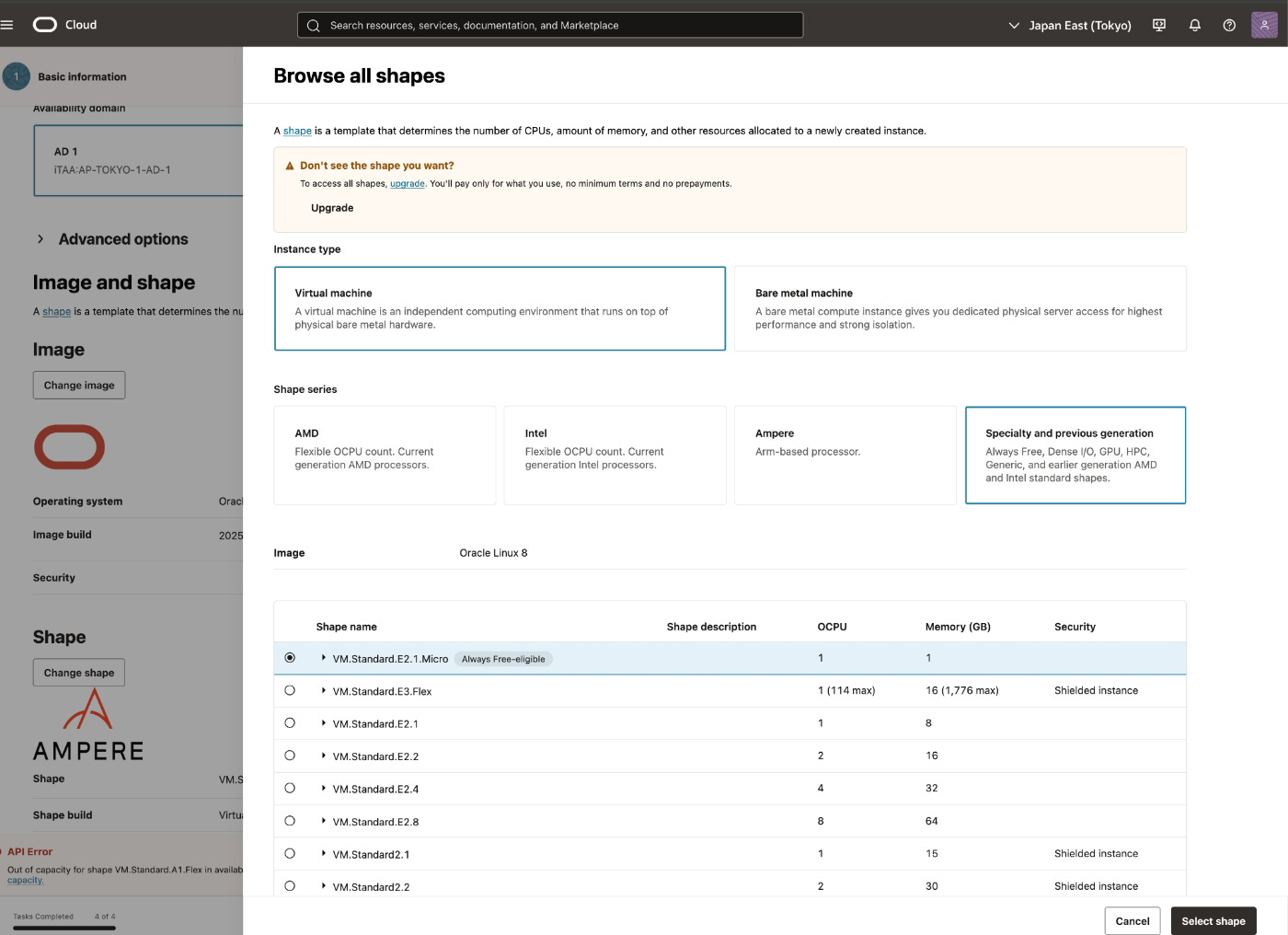The height and width of the screenshot is (935, 1288).
Task: Click Security section in background panel
Action: 54,578
